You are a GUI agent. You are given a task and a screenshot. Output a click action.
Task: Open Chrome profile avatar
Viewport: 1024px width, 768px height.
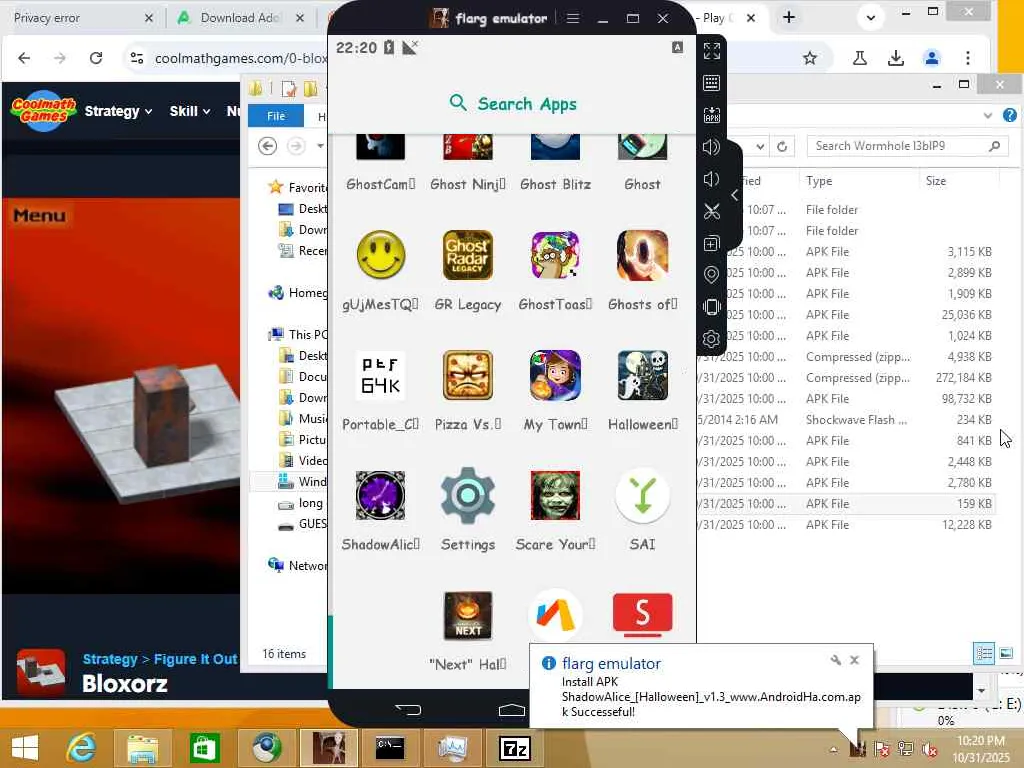point(932,58)
